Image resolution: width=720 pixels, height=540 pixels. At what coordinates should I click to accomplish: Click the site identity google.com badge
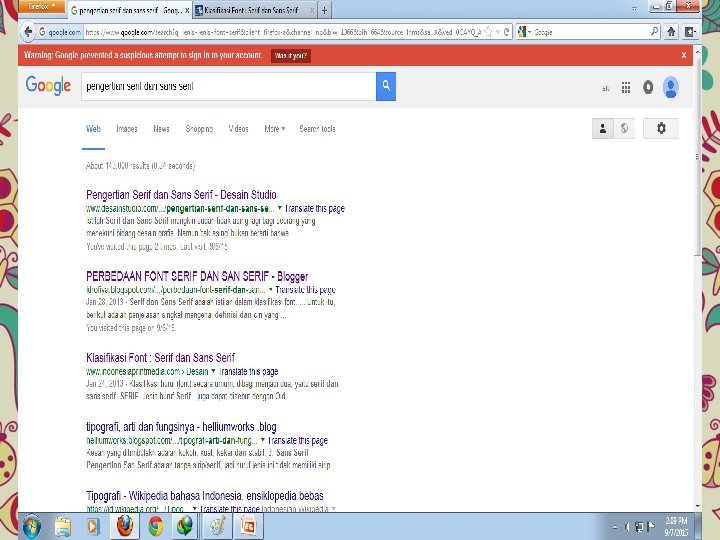pyautogui.click(x=60, y=32)
